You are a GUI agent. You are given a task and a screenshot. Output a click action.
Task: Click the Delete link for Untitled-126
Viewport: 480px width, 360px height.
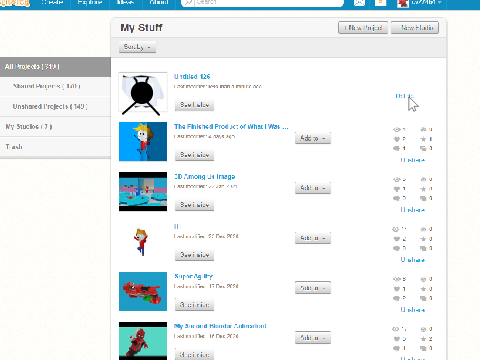click(x=404, y=96)
